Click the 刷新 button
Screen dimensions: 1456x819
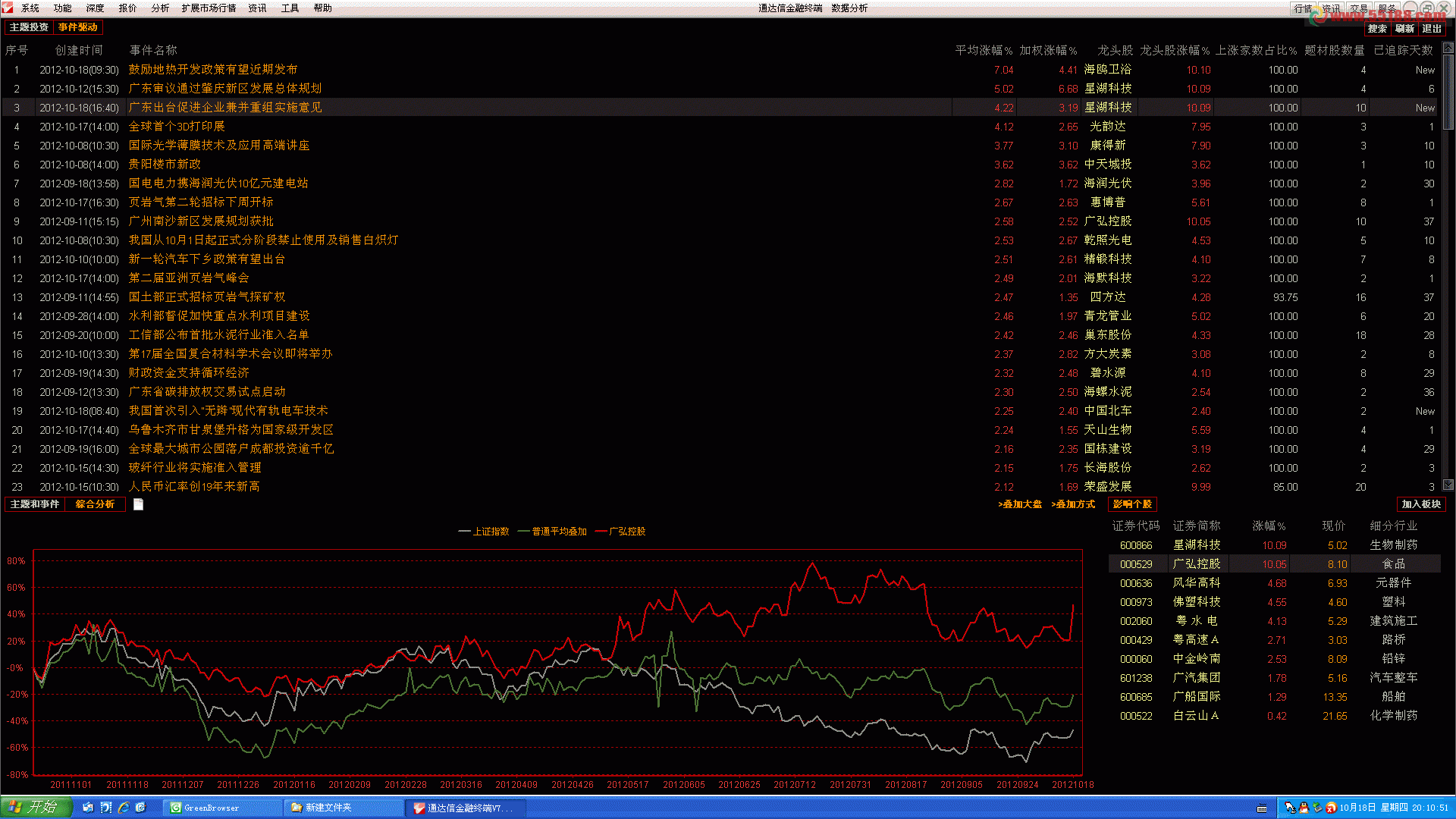(x=1404, y=28)
